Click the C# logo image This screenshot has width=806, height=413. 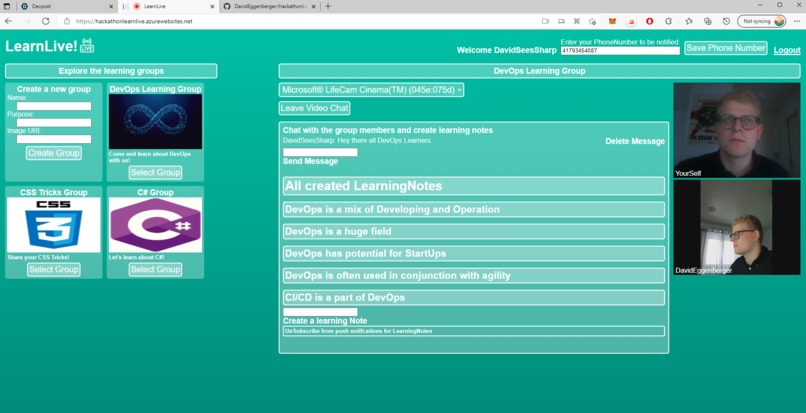[155, 225]
